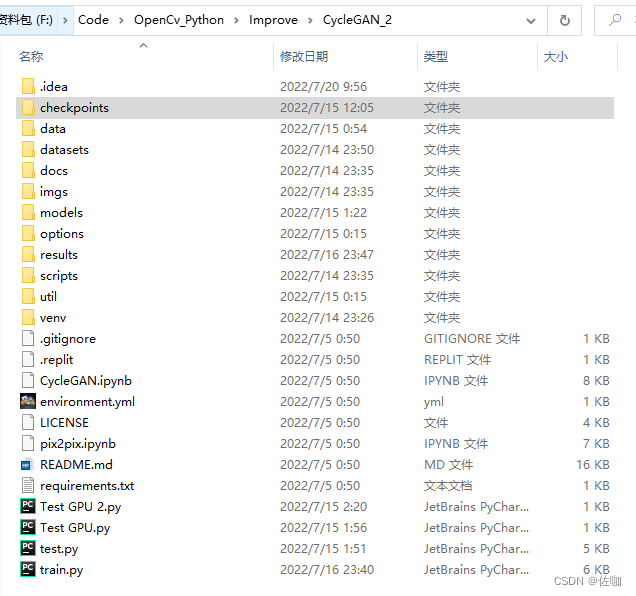Image resolution: width=636 pixels, height=596 pixels.
Task: Click the datasets folder icon
Action: click(28, 150)
